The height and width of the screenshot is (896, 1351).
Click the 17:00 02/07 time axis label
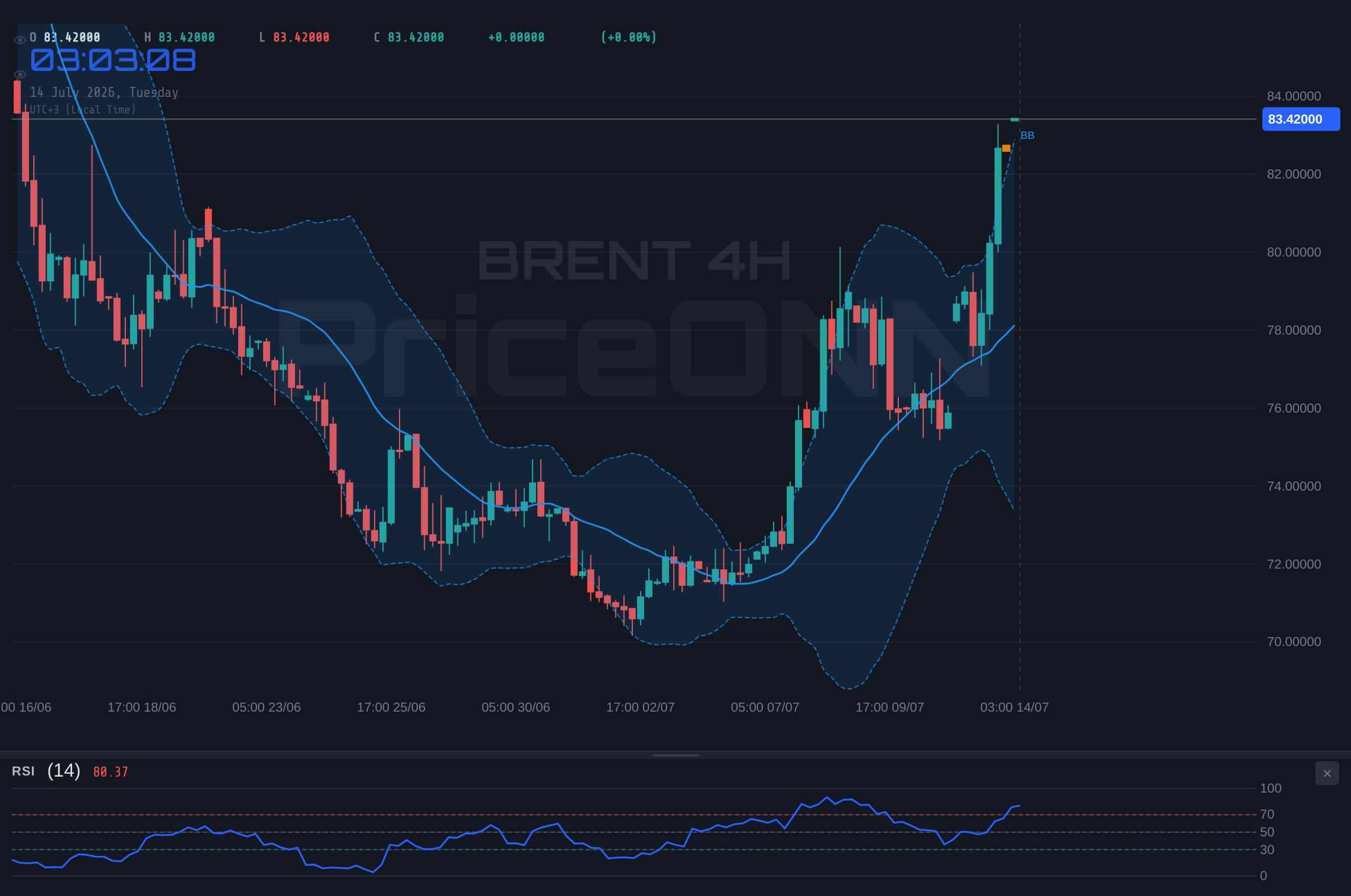(641, 707)
